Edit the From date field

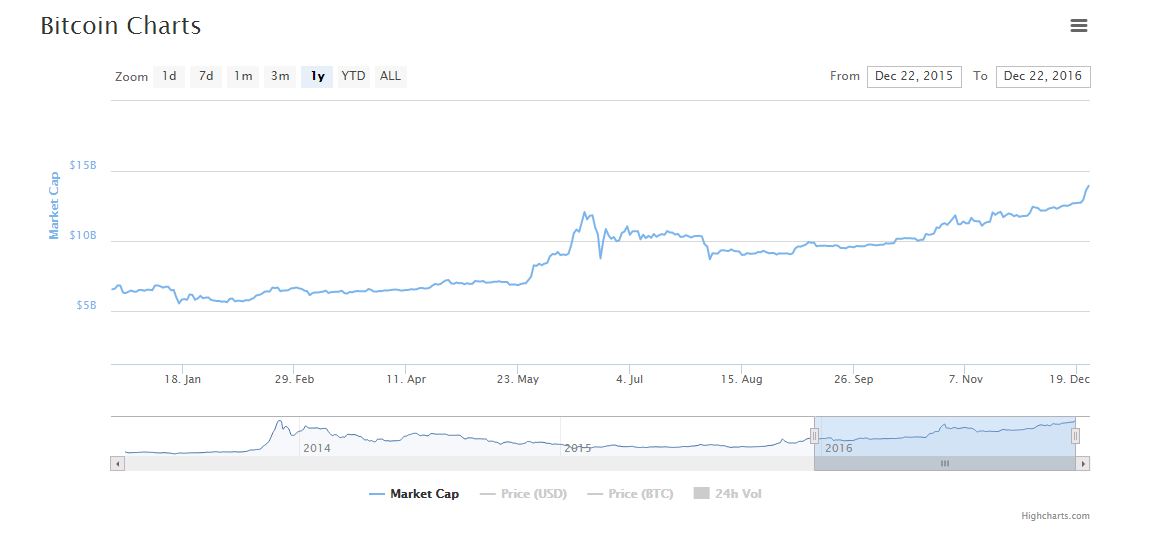click(x=914, y=76)
